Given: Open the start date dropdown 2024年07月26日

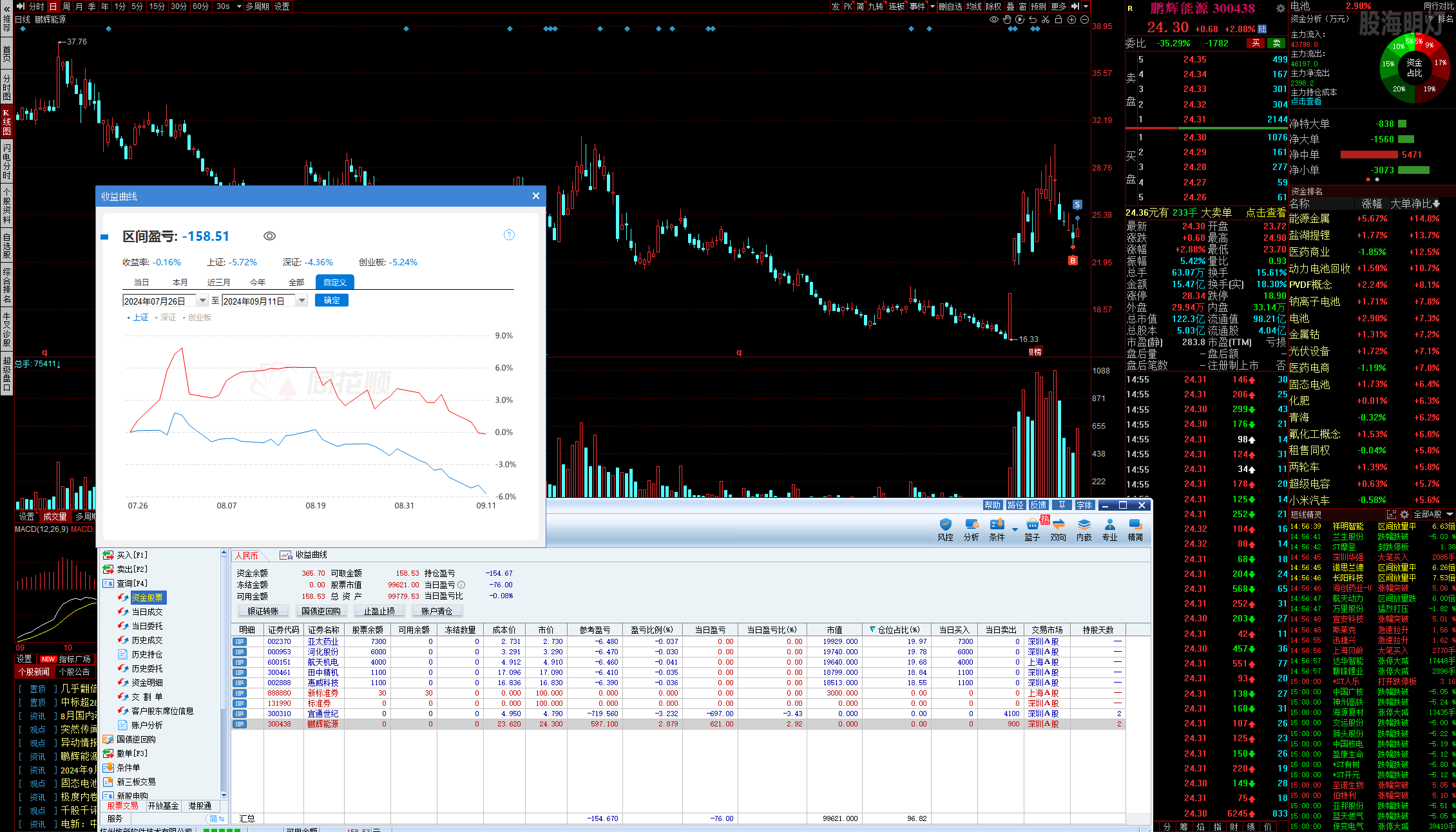Looking at the screenshot, I should (202, 301).
